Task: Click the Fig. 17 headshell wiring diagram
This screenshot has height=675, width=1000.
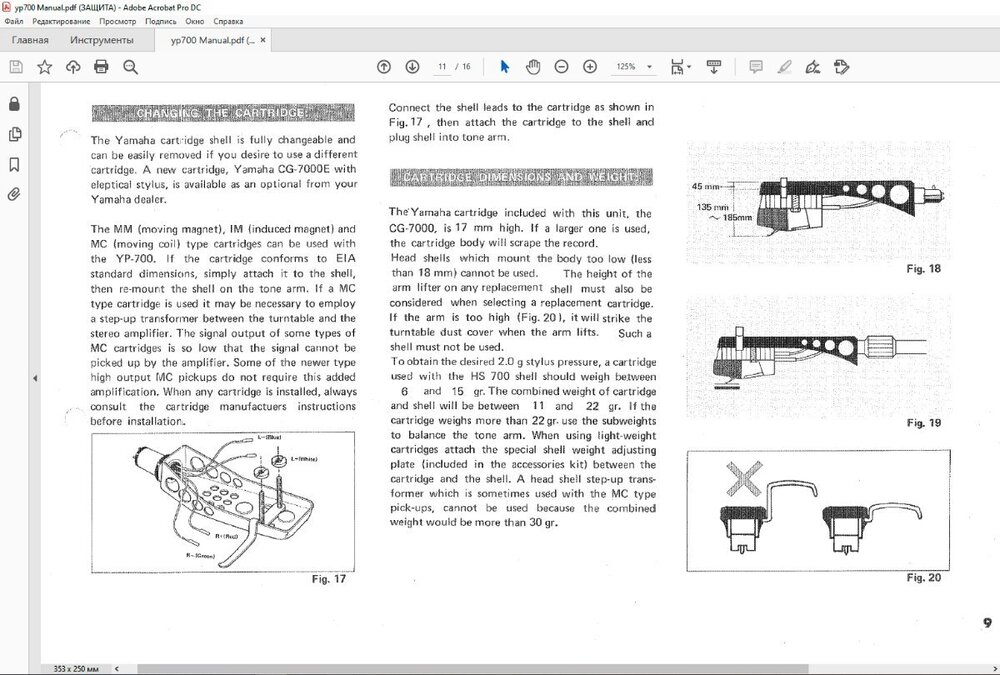Action: 223,502
